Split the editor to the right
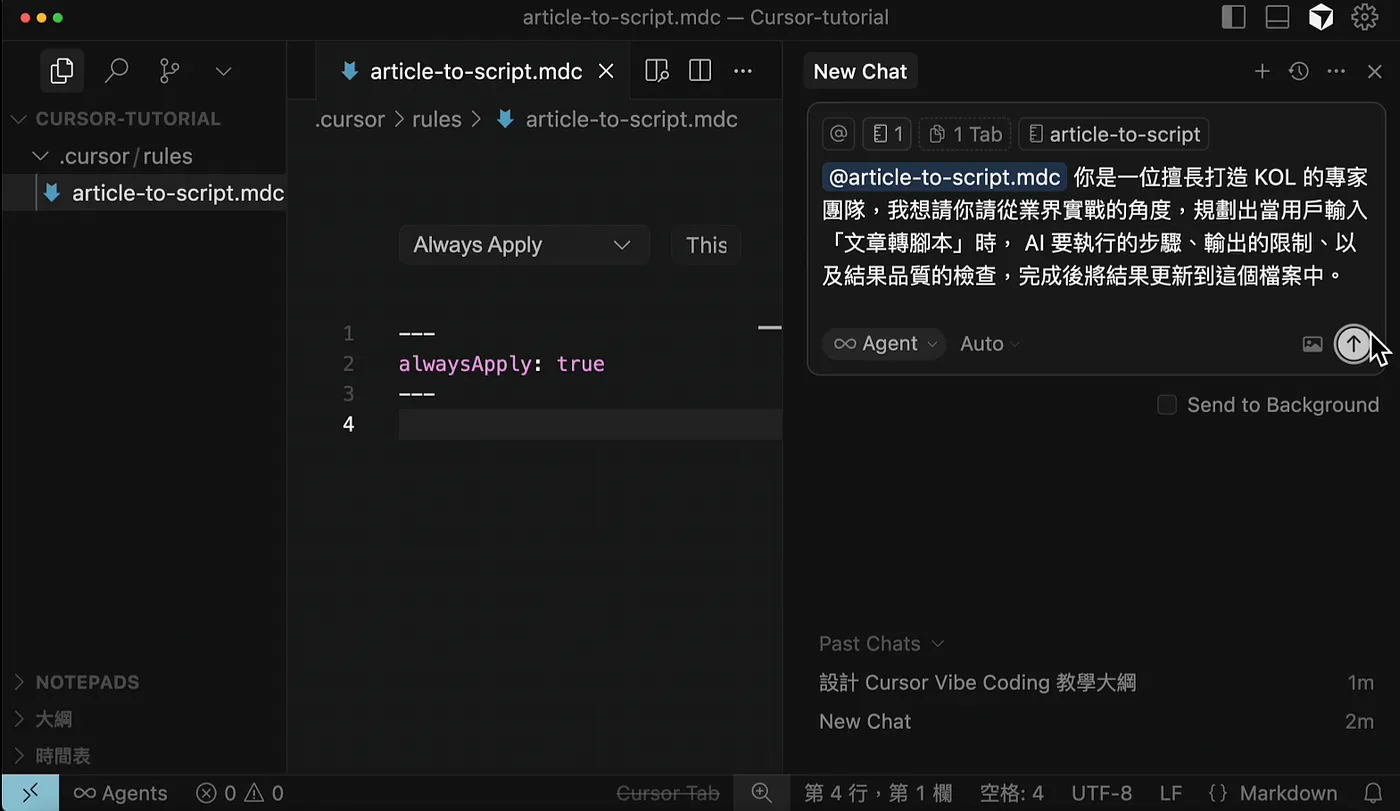The image size is (1400, 811). coord(700,71)
